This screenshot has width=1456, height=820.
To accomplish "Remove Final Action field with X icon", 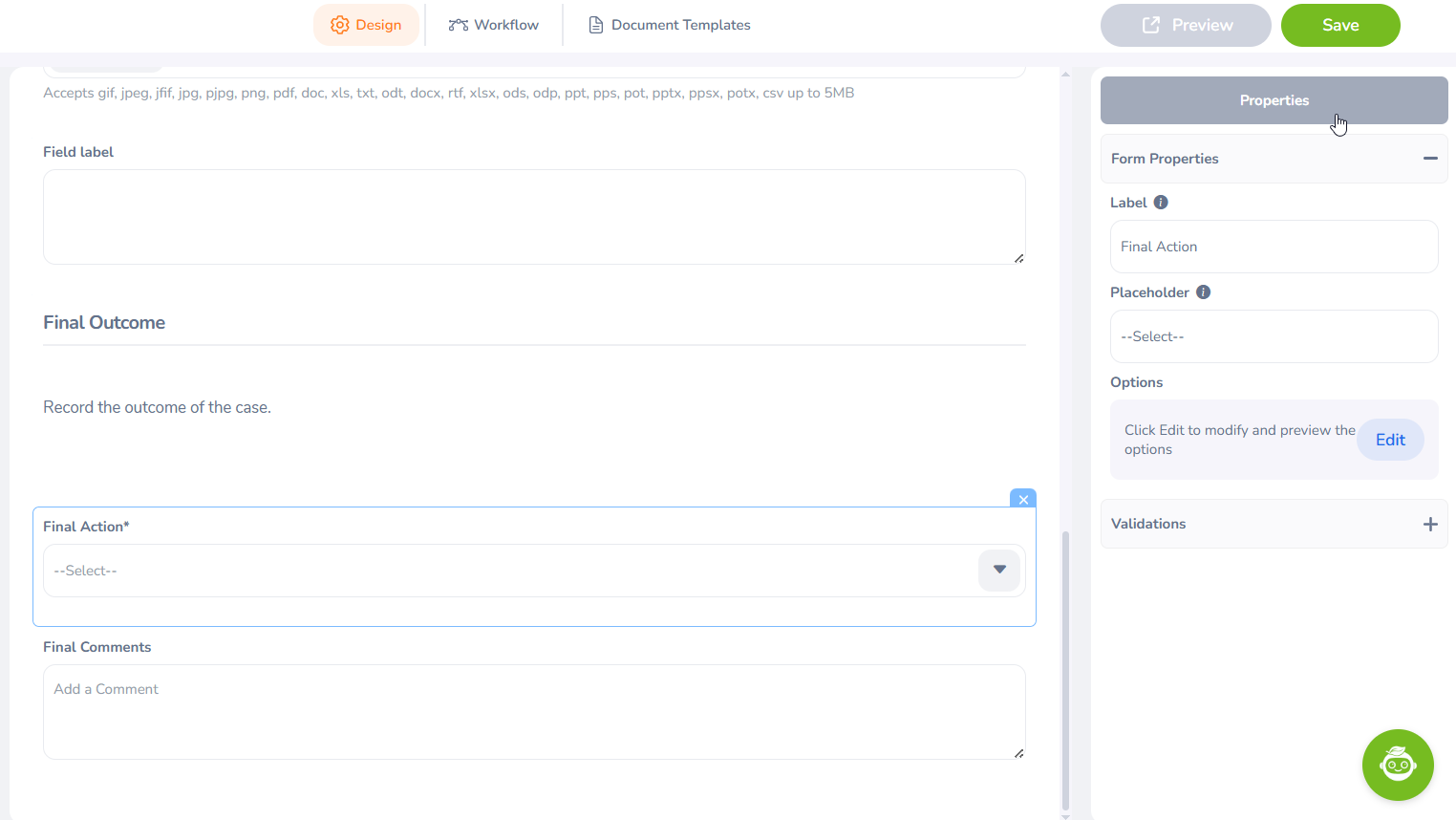I will pyautogui.click(x=1023, y=499).
